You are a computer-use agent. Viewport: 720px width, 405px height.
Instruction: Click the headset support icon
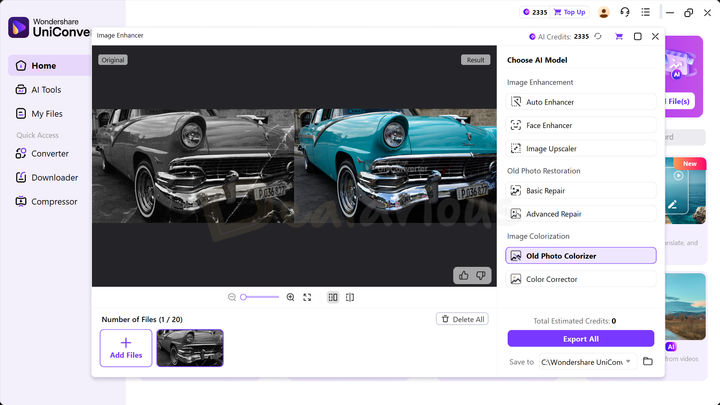tap(624, 12)
